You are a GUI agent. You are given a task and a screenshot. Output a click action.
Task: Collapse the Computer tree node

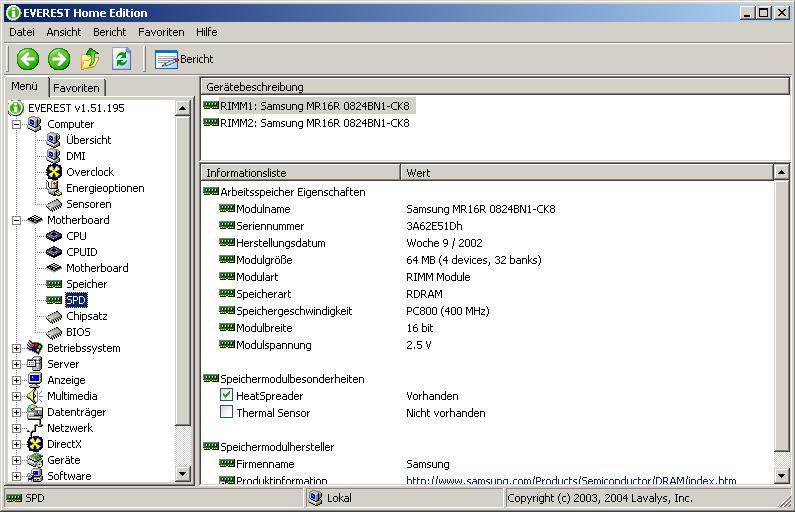point(16,124)
